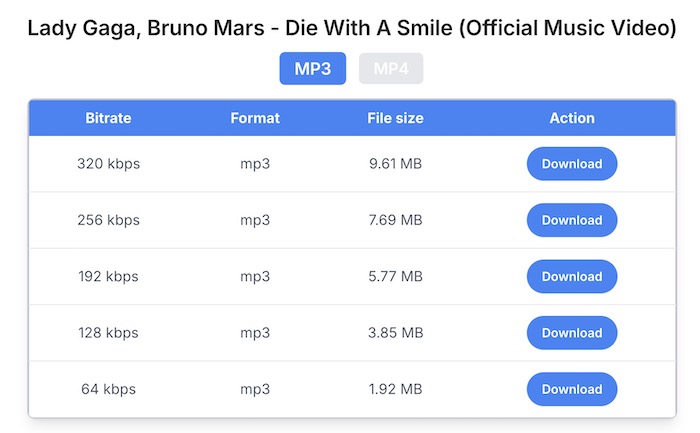Download the 64 kbps mp3 file
The width and height of the screenshot is (700, 433).
[572, 389]
